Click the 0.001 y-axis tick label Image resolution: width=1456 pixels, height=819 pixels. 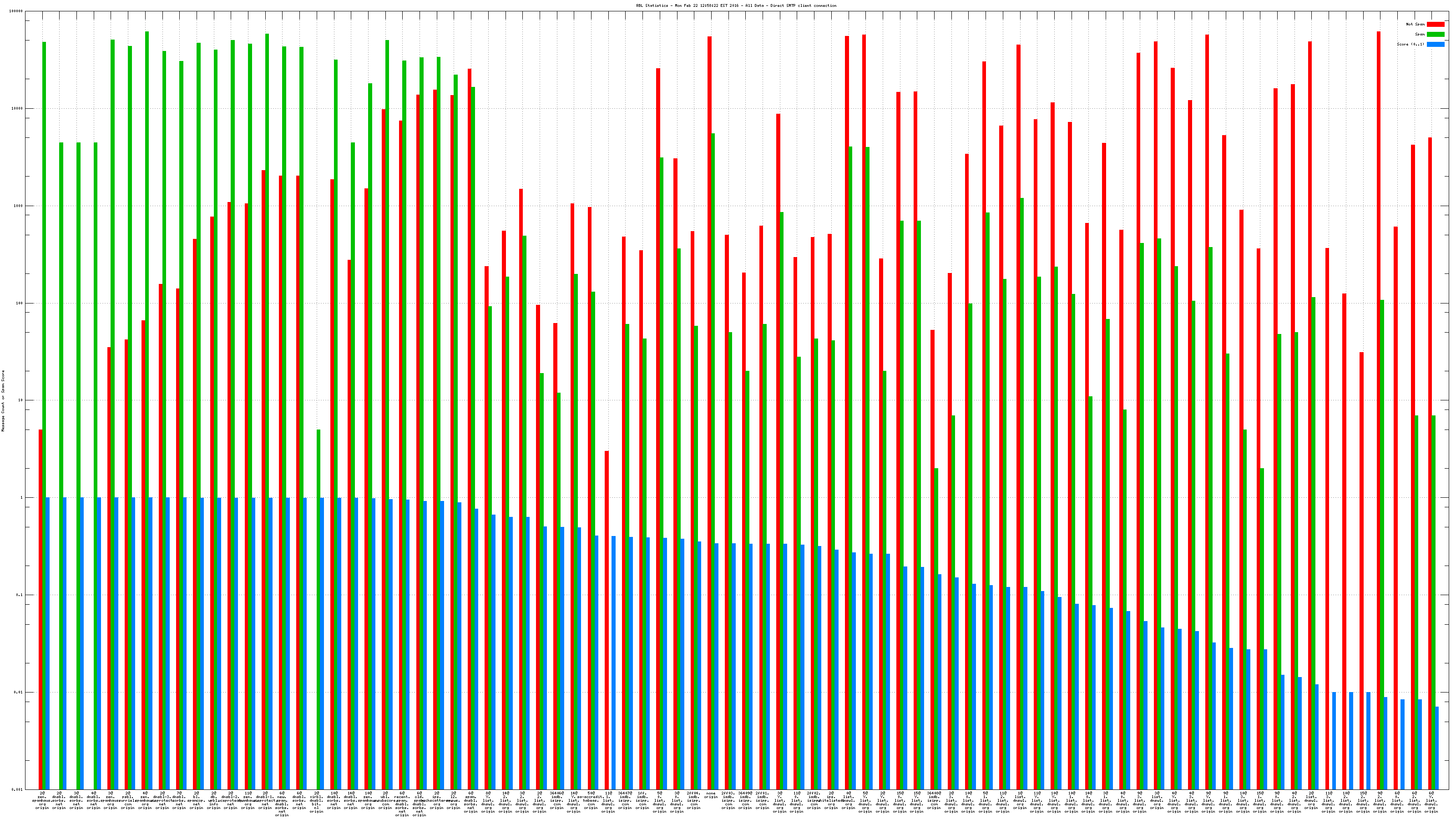[18, 789]
